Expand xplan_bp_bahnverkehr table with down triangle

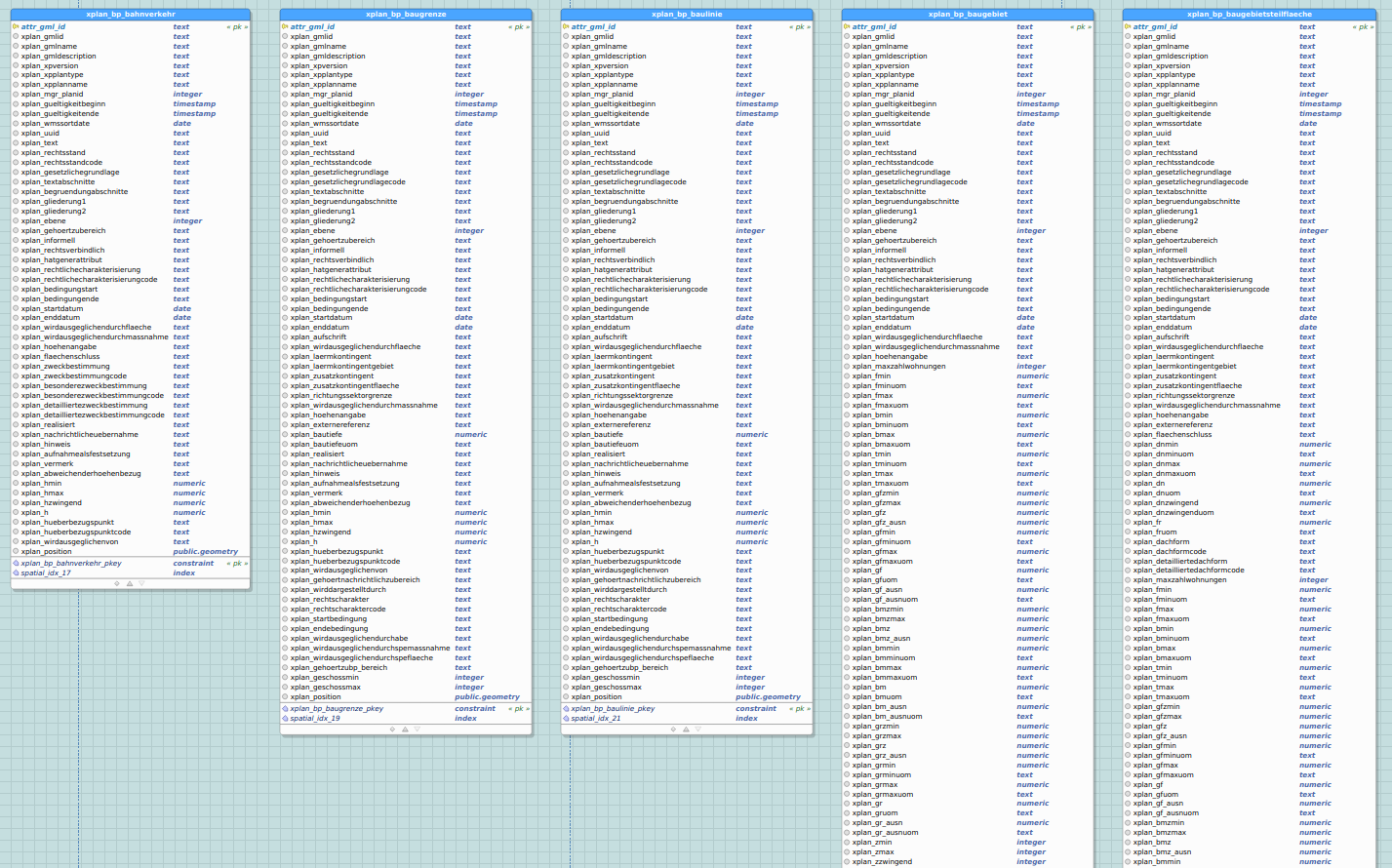point(141,584)
